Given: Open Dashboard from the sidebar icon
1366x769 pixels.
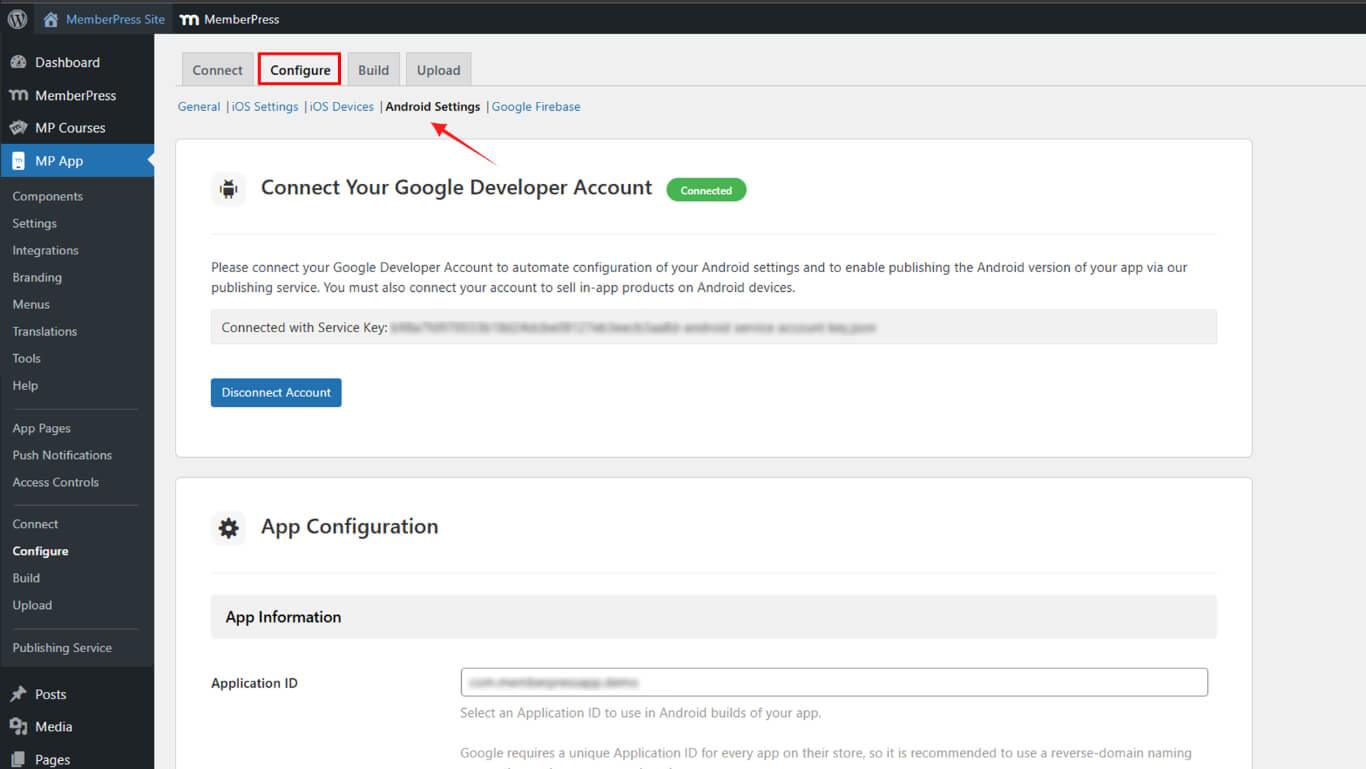Looking at the screenshot, I should [x=18, y=62].
